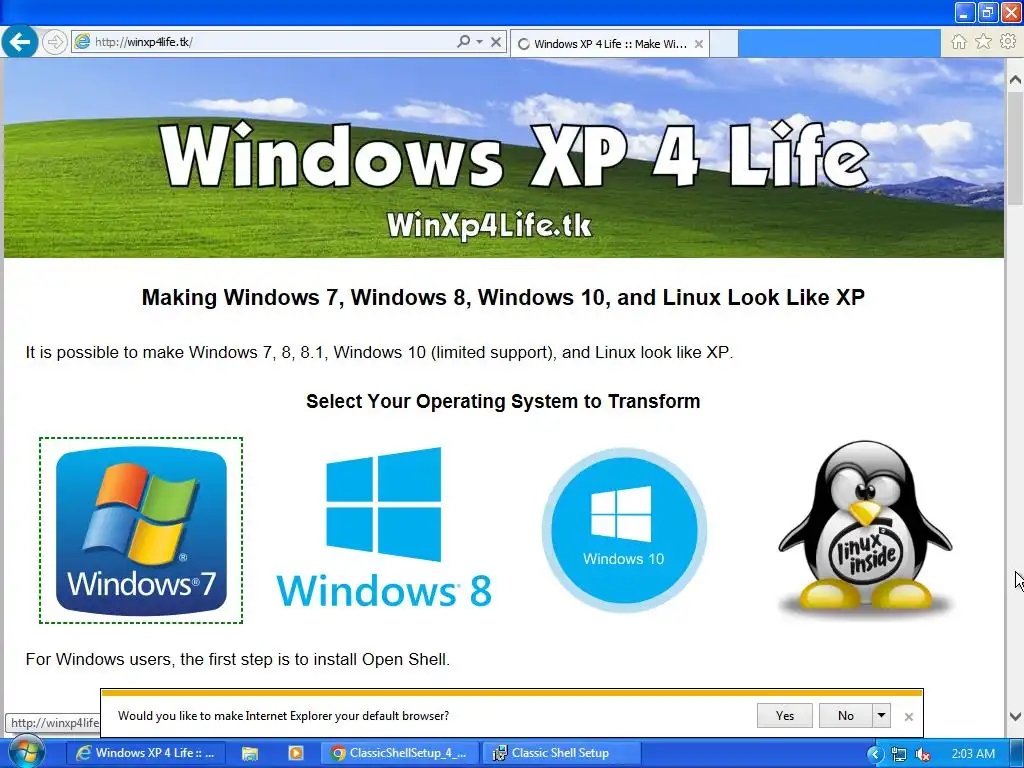Choose the Windows 8 logo

pyautogui.click(x=384, y=527)
